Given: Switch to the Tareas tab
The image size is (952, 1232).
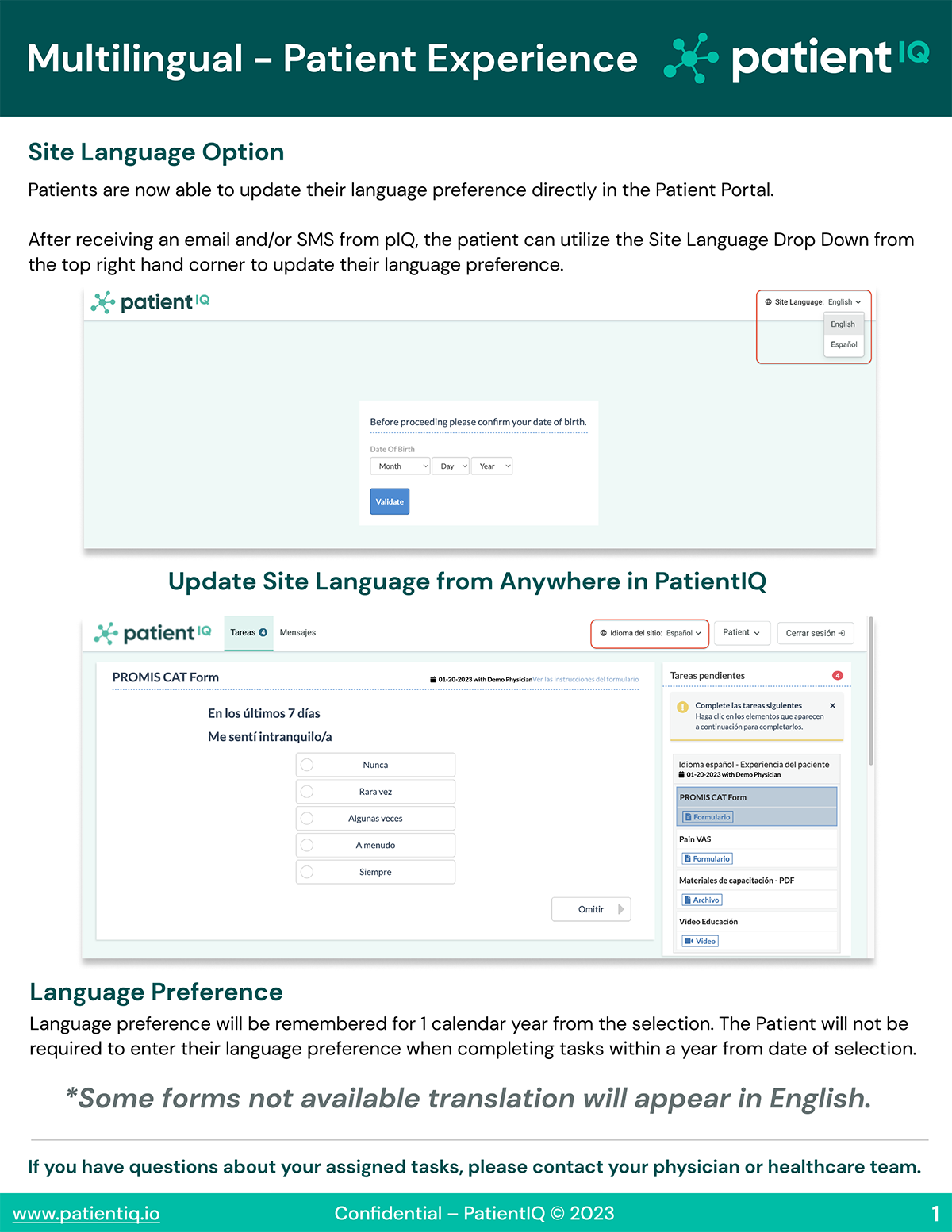Looking at the screenshot, I should click(x=248, y=633).
